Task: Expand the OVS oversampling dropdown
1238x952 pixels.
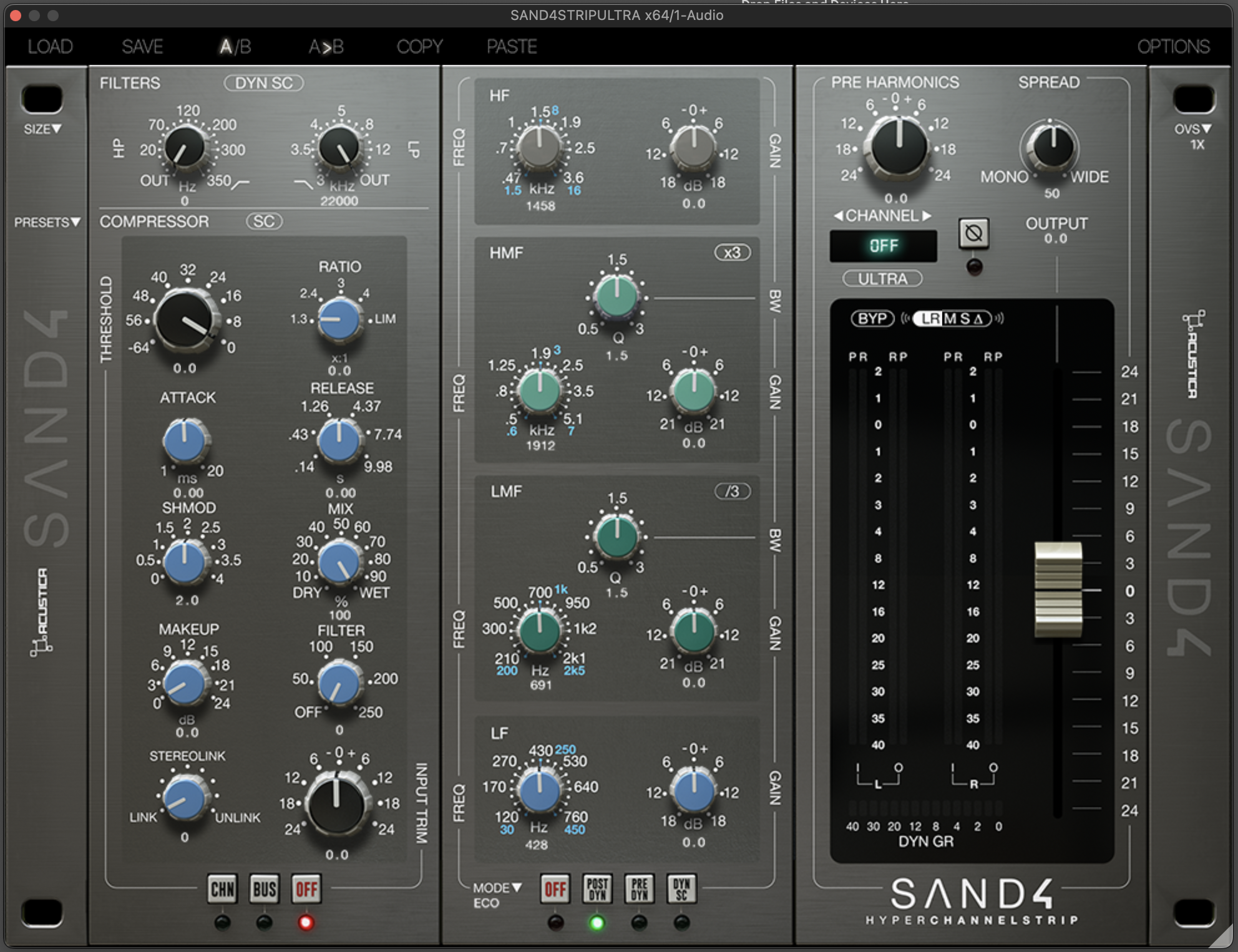Action: [x=1192, y=129]
